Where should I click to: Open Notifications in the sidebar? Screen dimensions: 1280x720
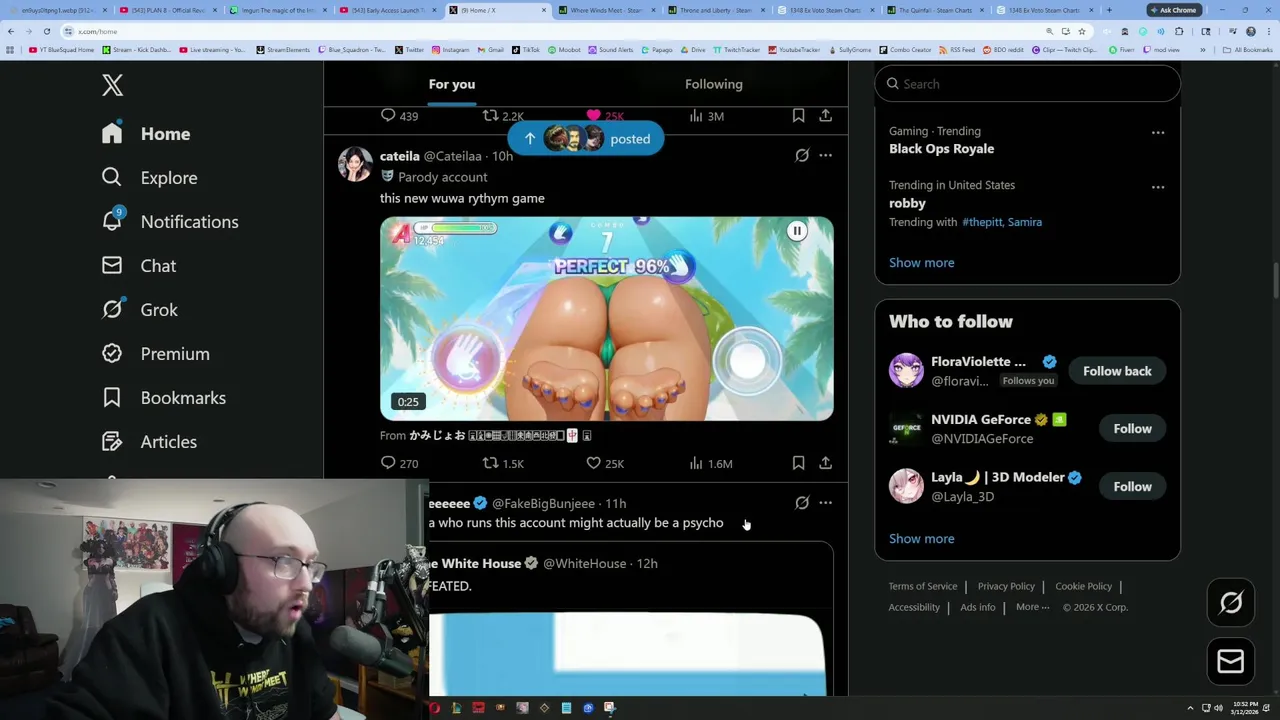pyautogui.click(x=169, y=222)
